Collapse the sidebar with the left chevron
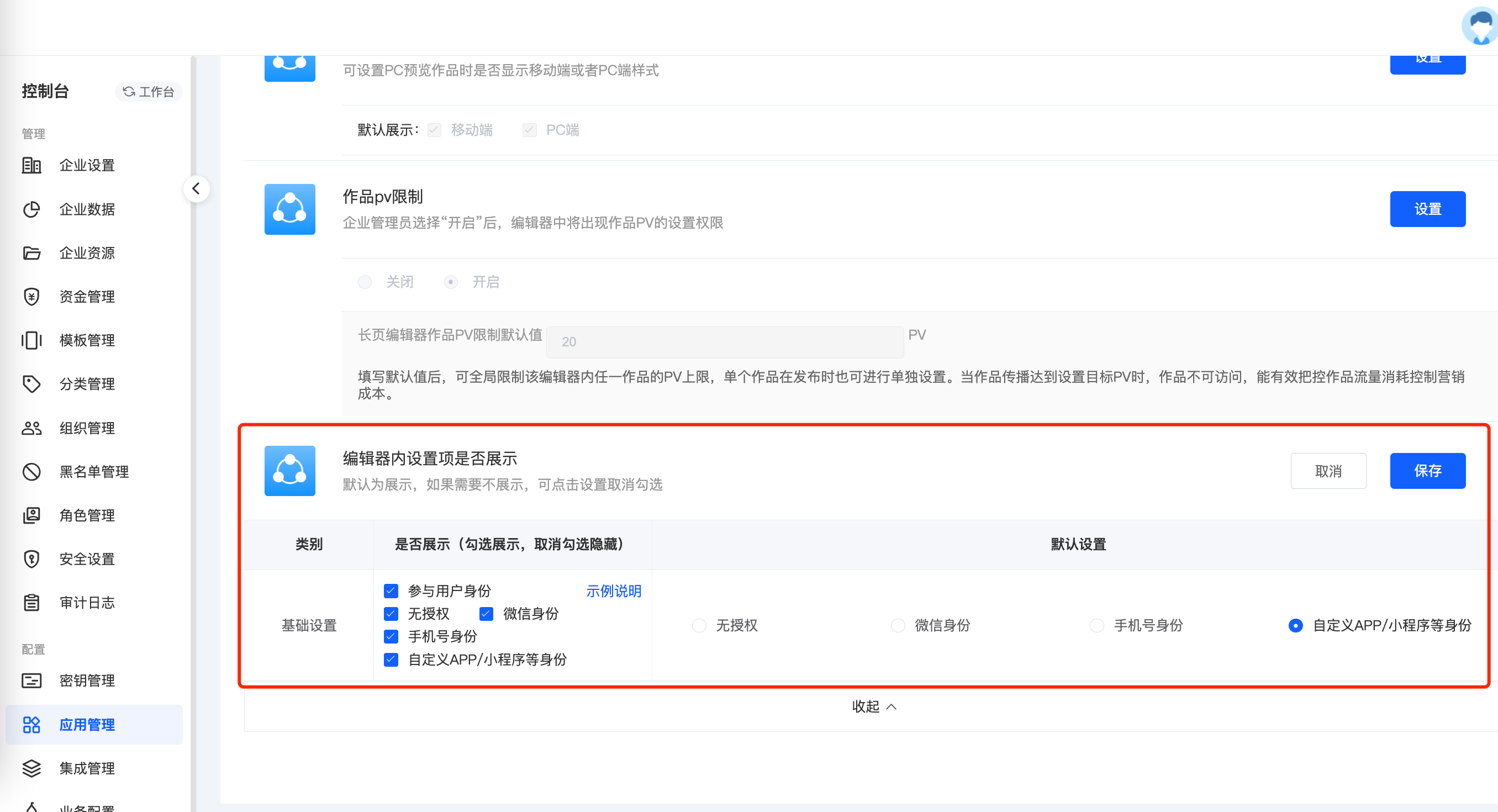 tap(197, 189)
